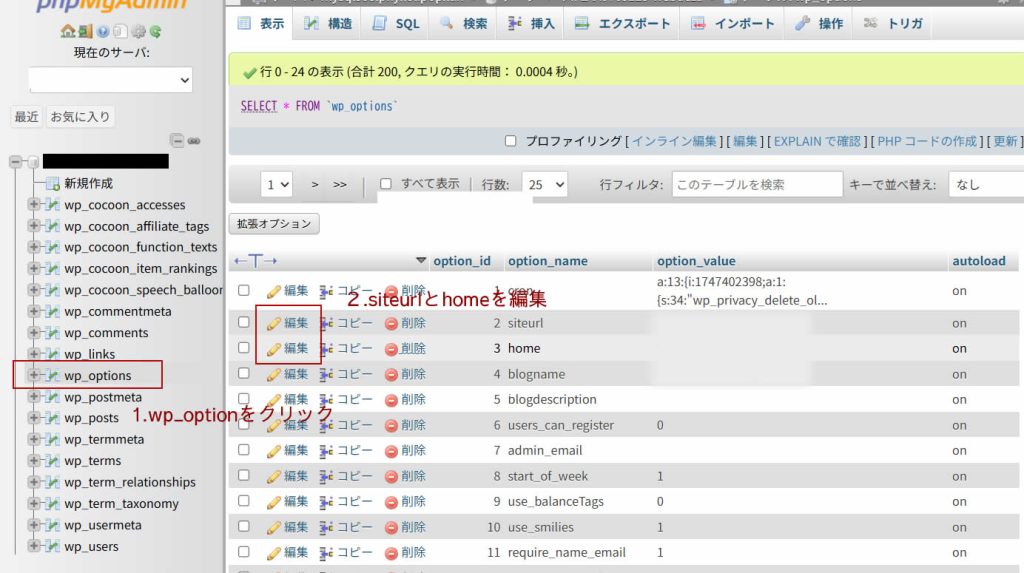The image size is (1024, 573).
Task: Collapse the database tree node
Action: (16, 161)
